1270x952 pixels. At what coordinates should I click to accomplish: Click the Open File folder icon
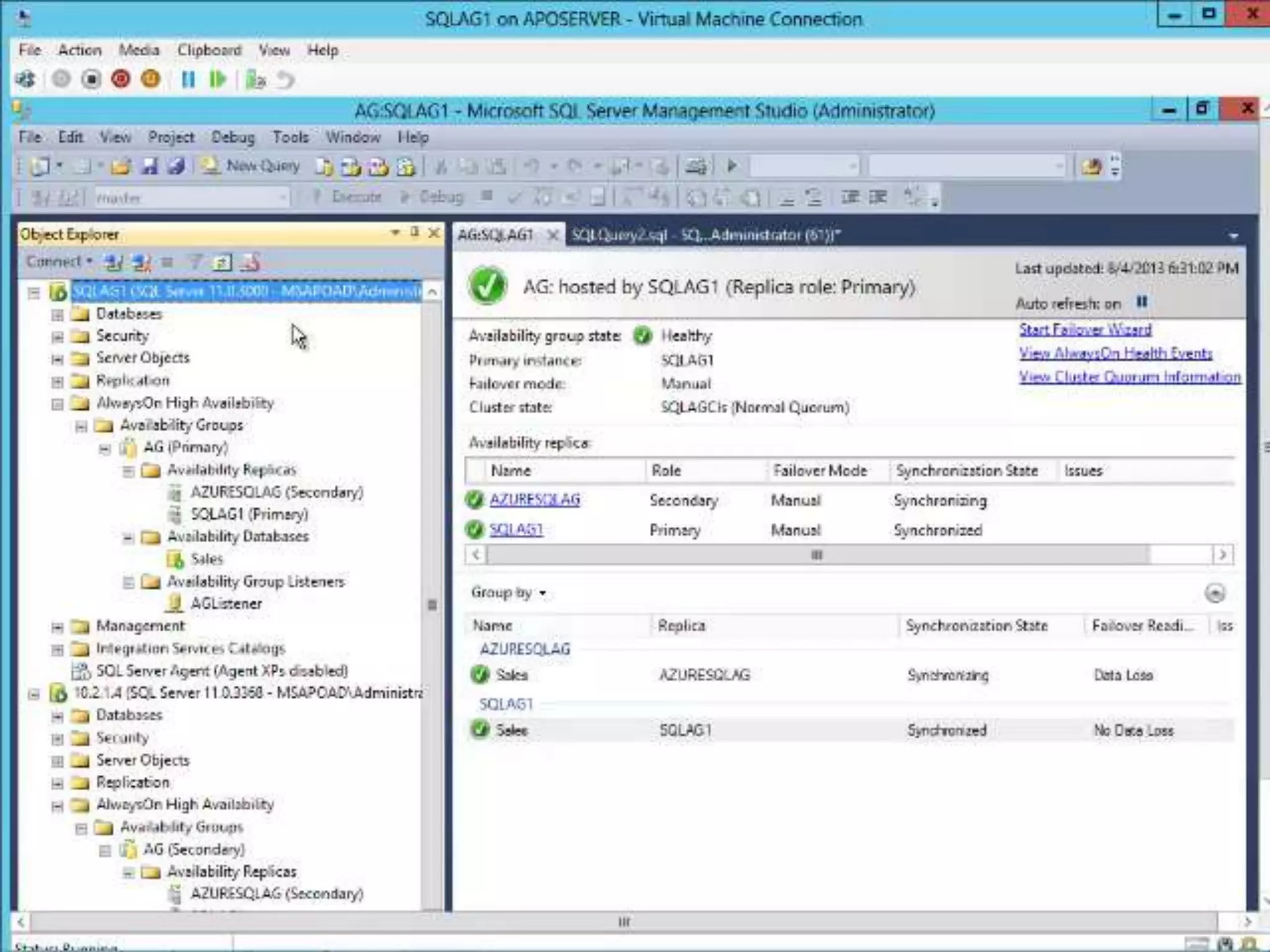[x=121, y=166]
